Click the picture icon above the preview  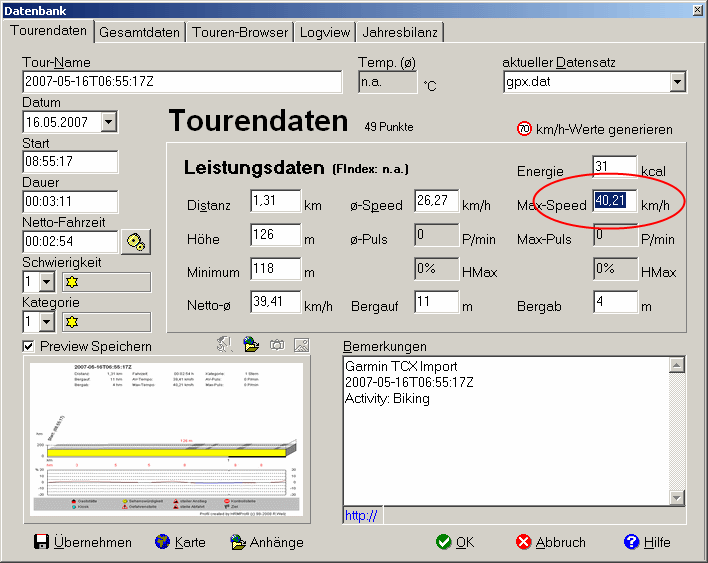point(301,345)
